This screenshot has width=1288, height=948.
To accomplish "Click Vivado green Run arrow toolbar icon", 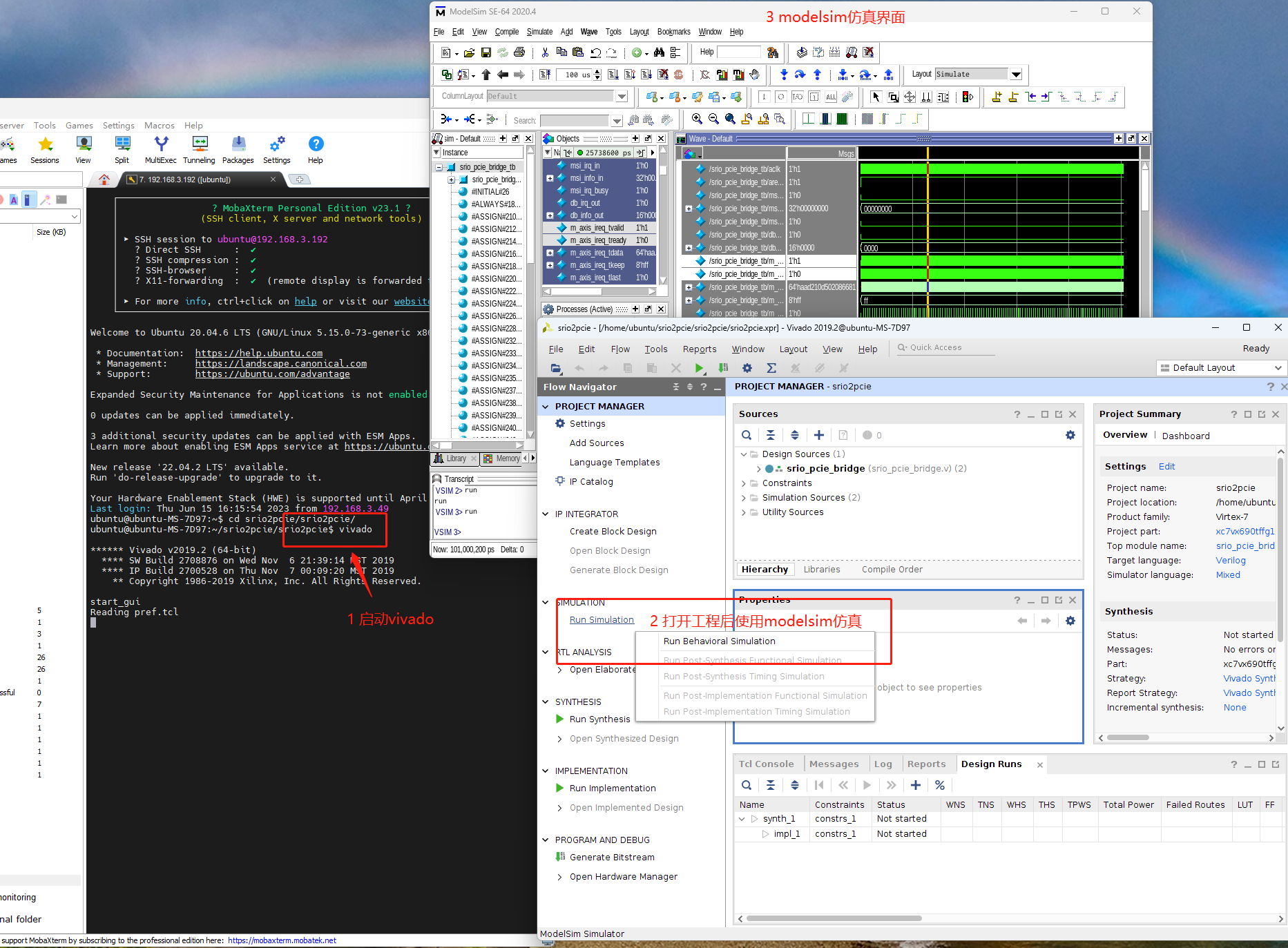I will [699, 368].
